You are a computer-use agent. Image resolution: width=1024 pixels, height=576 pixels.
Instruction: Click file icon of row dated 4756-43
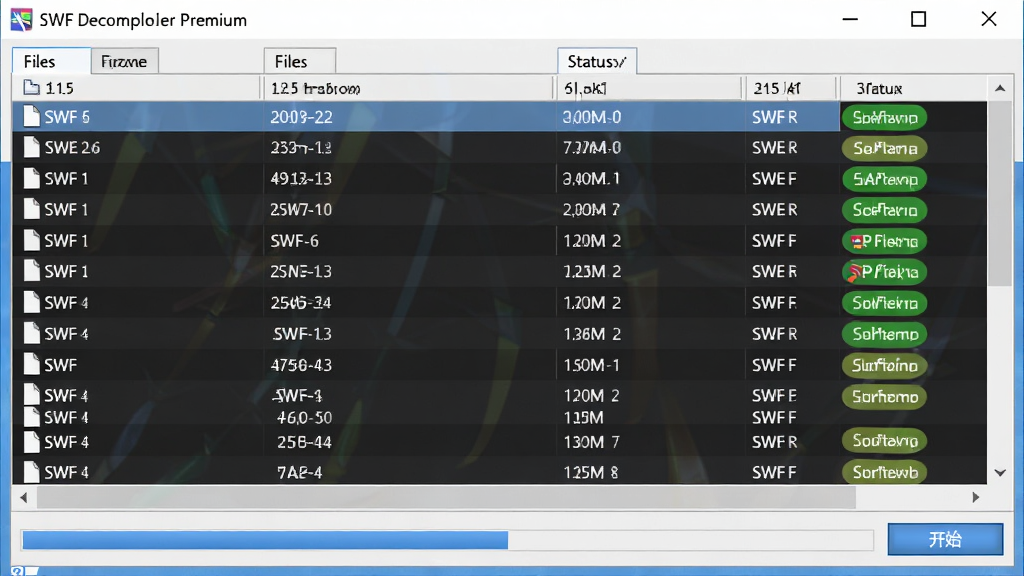click(x=31, y=364)
